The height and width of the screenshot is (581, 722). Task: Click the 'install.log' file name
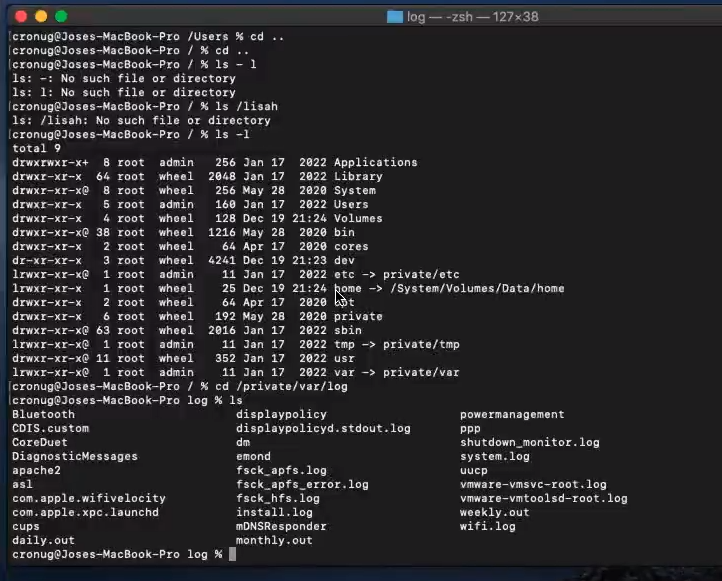[274, 512]
